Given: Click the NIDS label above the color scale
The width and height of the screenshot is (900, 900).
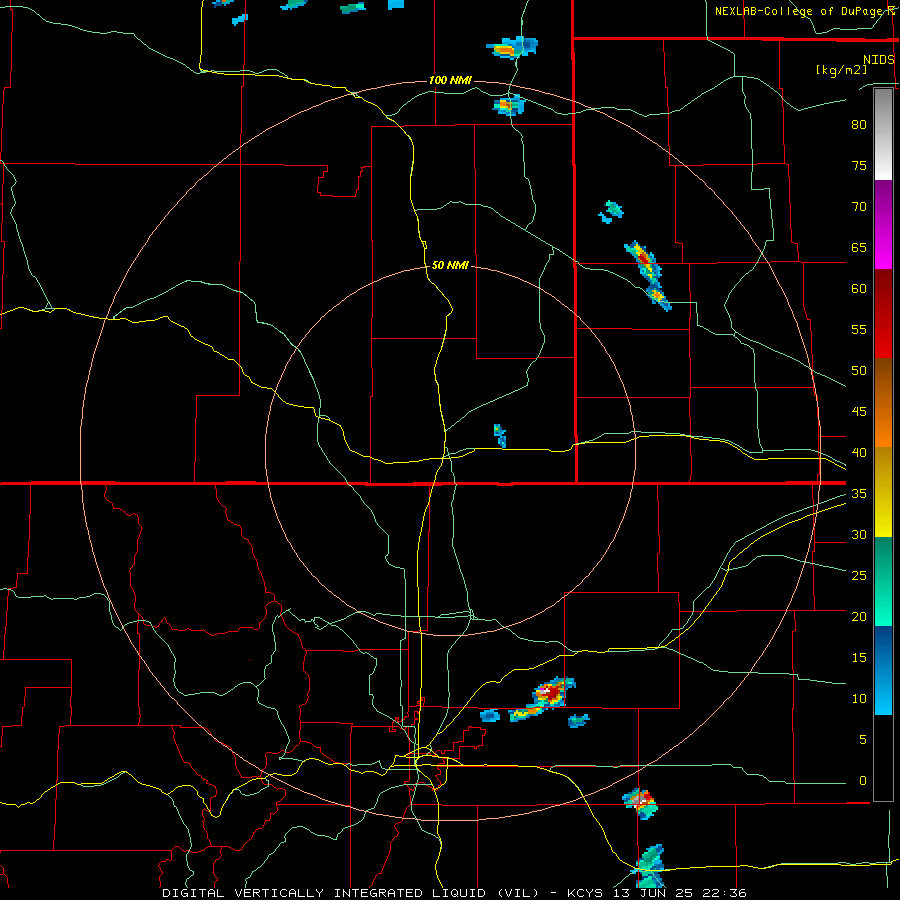Looking at the screenshot, I should [x=878, y=60].
